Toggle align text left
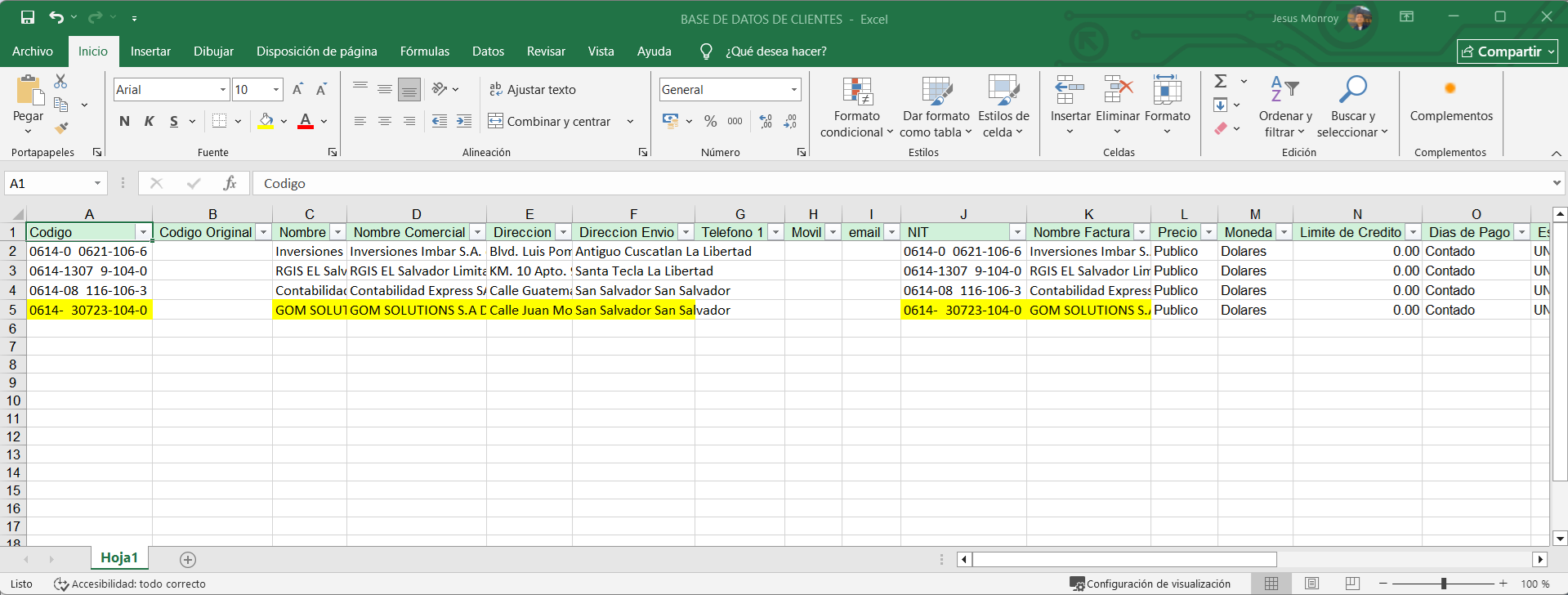Viewport: 1568px width, 595px height. 360,121
